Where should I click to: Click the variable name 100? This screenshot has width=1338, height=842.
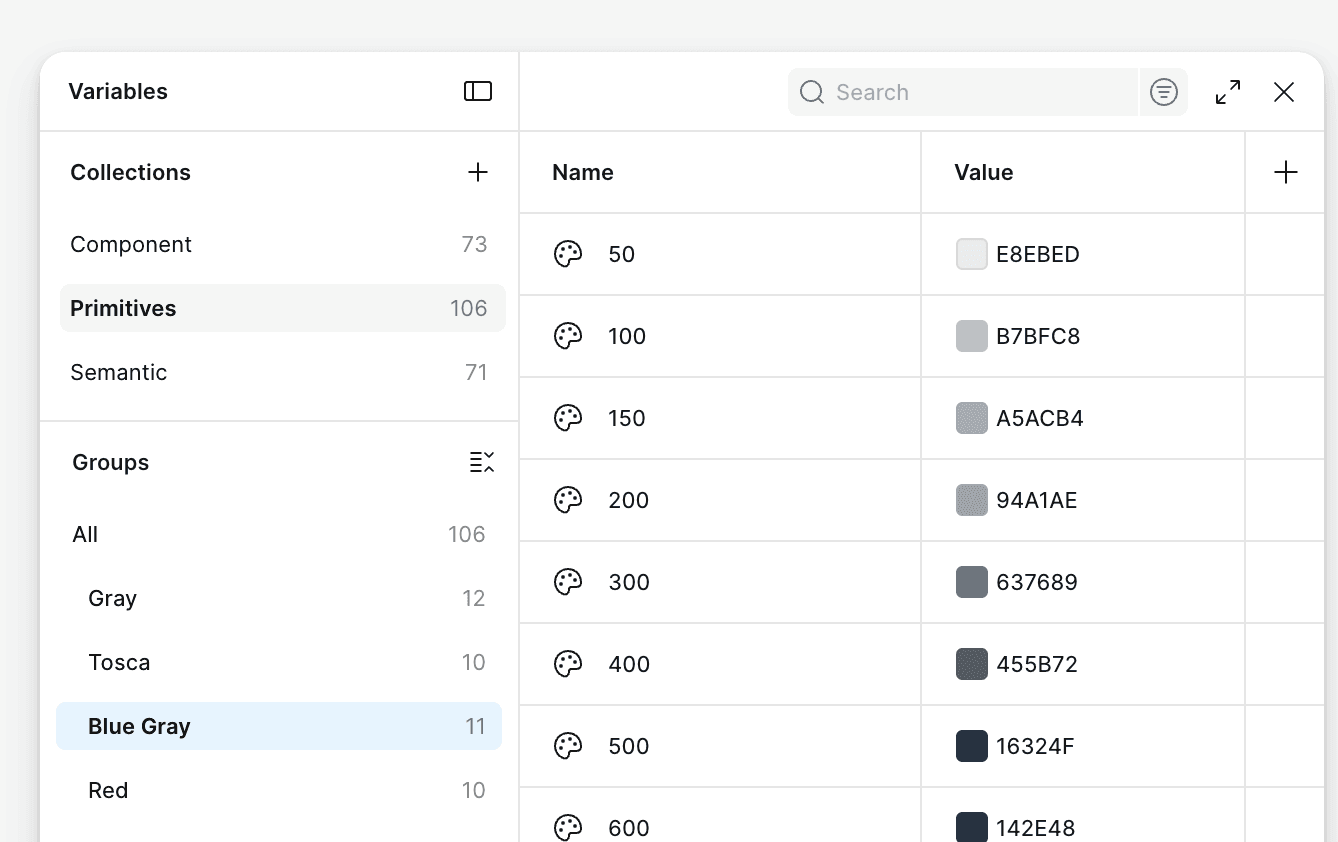(627, 336)
